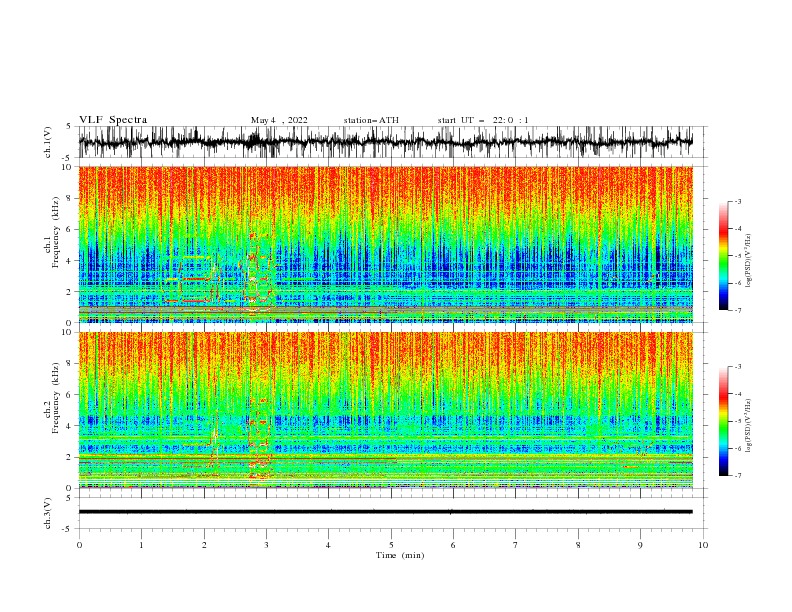Screen dimensions: 792x612
Task: Click the date label 'May 4 , 2022'
Action: pyautogui.click(x=279, y=120)
